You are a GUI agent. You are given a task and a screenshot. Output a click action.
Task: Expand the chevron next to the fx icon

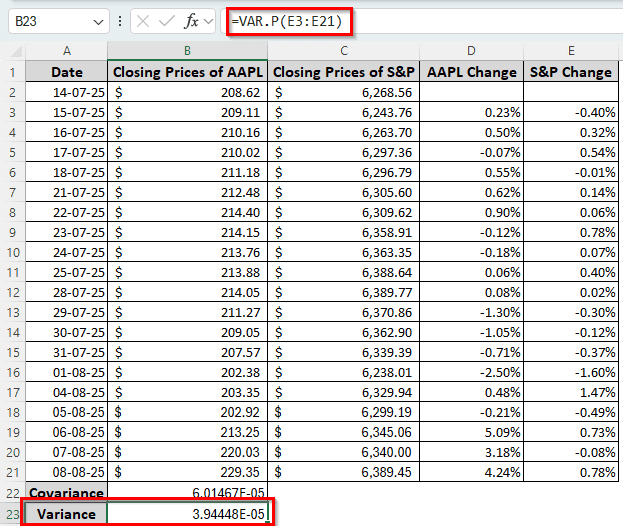(206, 20)
